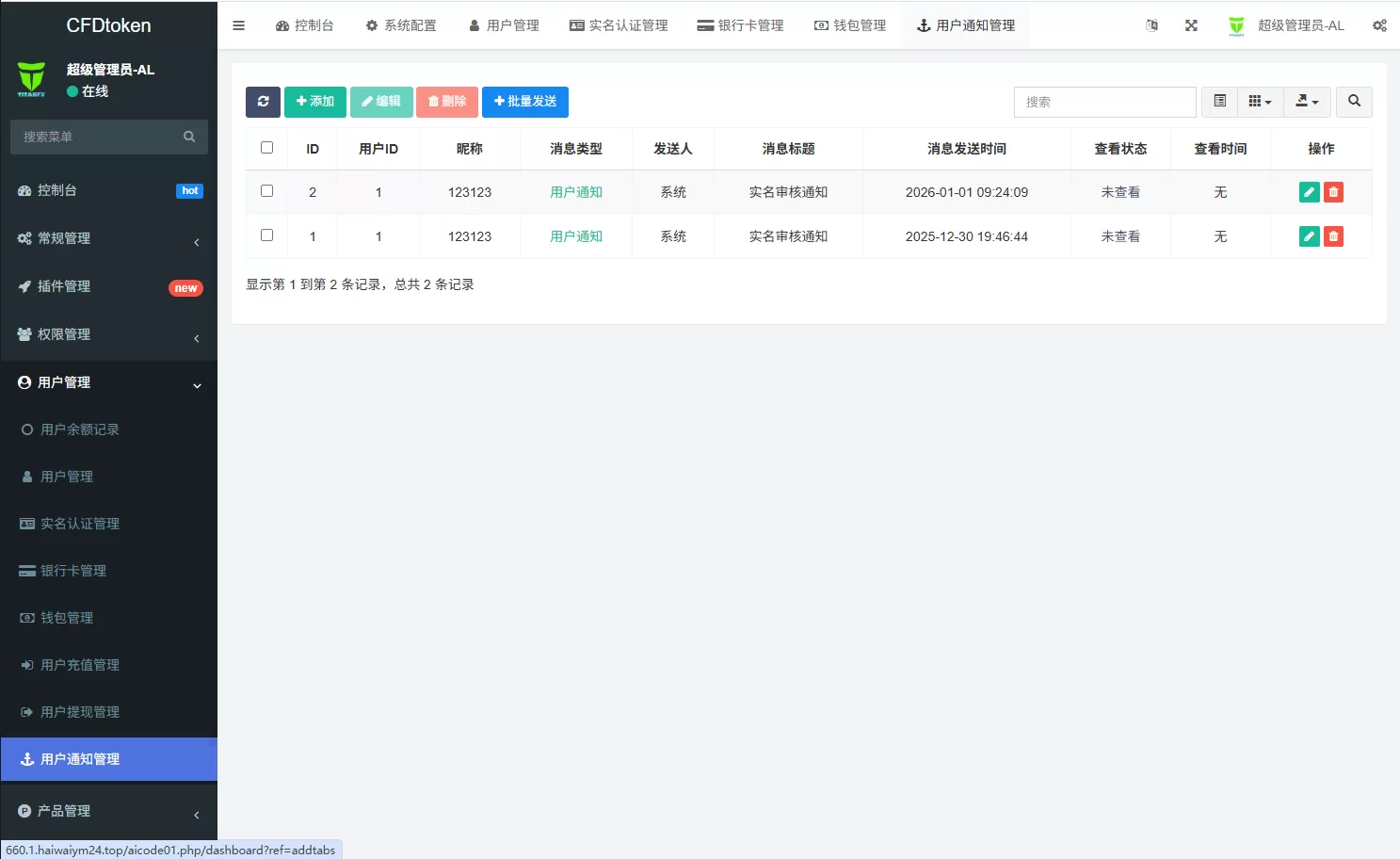
Task: Click the 添加 button to add a notification
Action: (x=314, y=102)
